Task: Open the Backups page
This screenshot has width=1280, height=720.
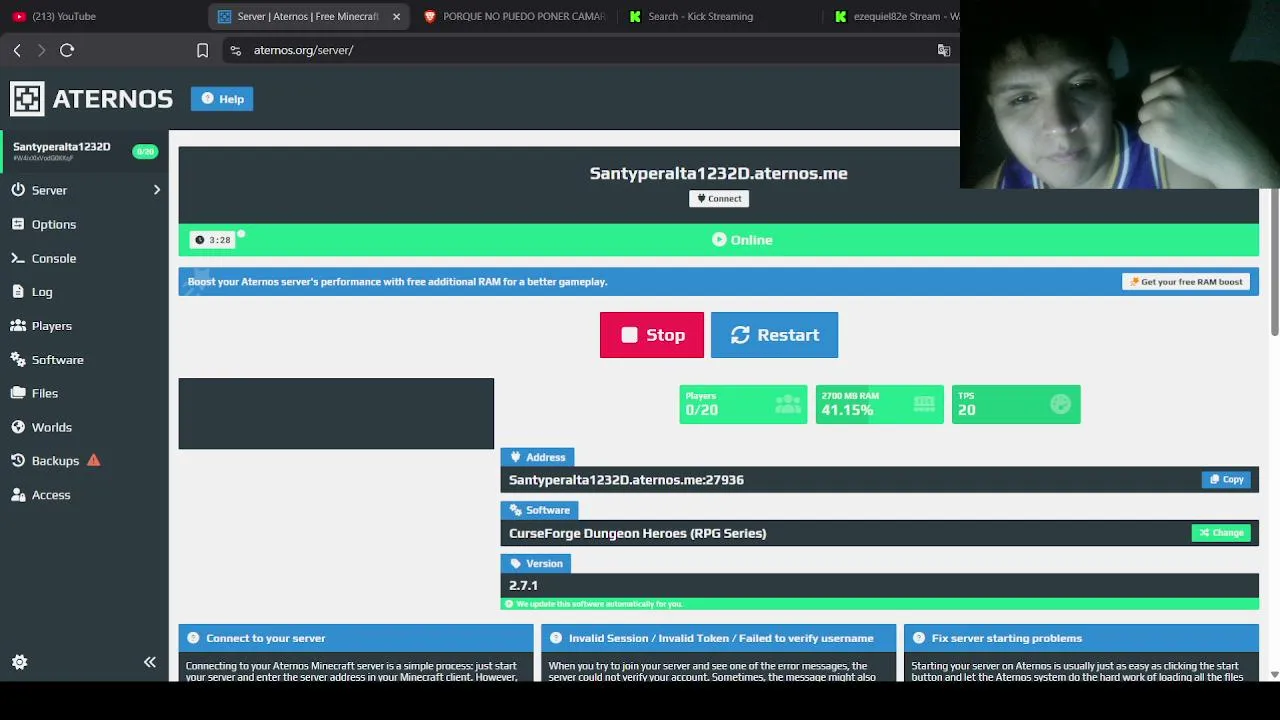Action: (55, 461)
